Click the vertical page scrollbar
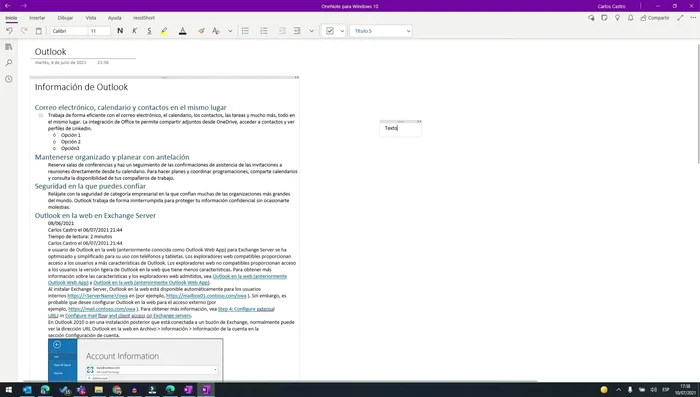The image size is (700, 397). [x=698, y=104]
